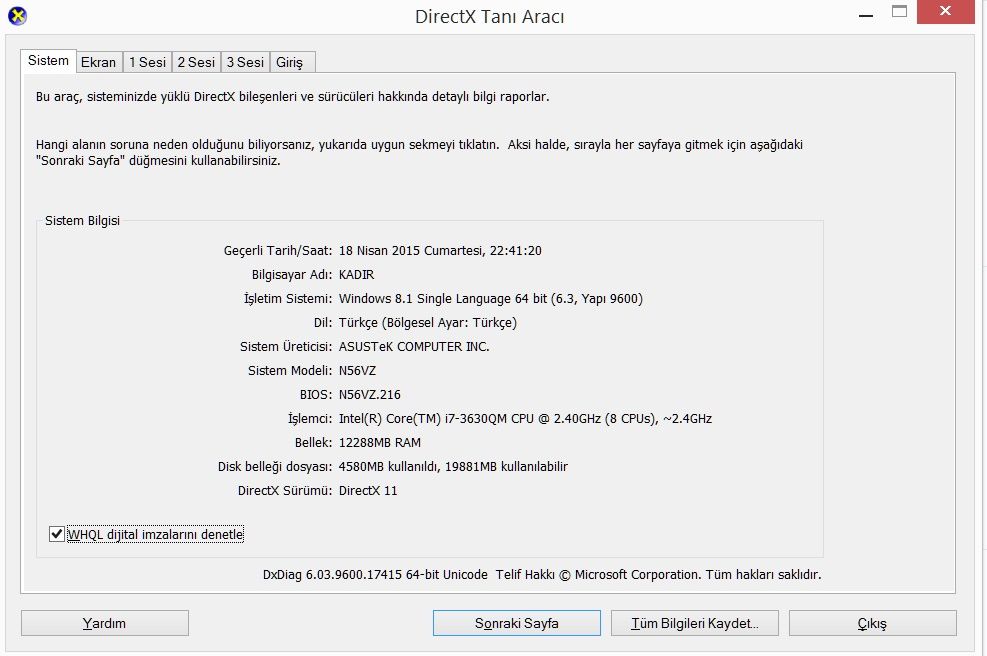Click the Bellek label
Image resolution: width=987 pixels, height=656 pixels.
313,443
